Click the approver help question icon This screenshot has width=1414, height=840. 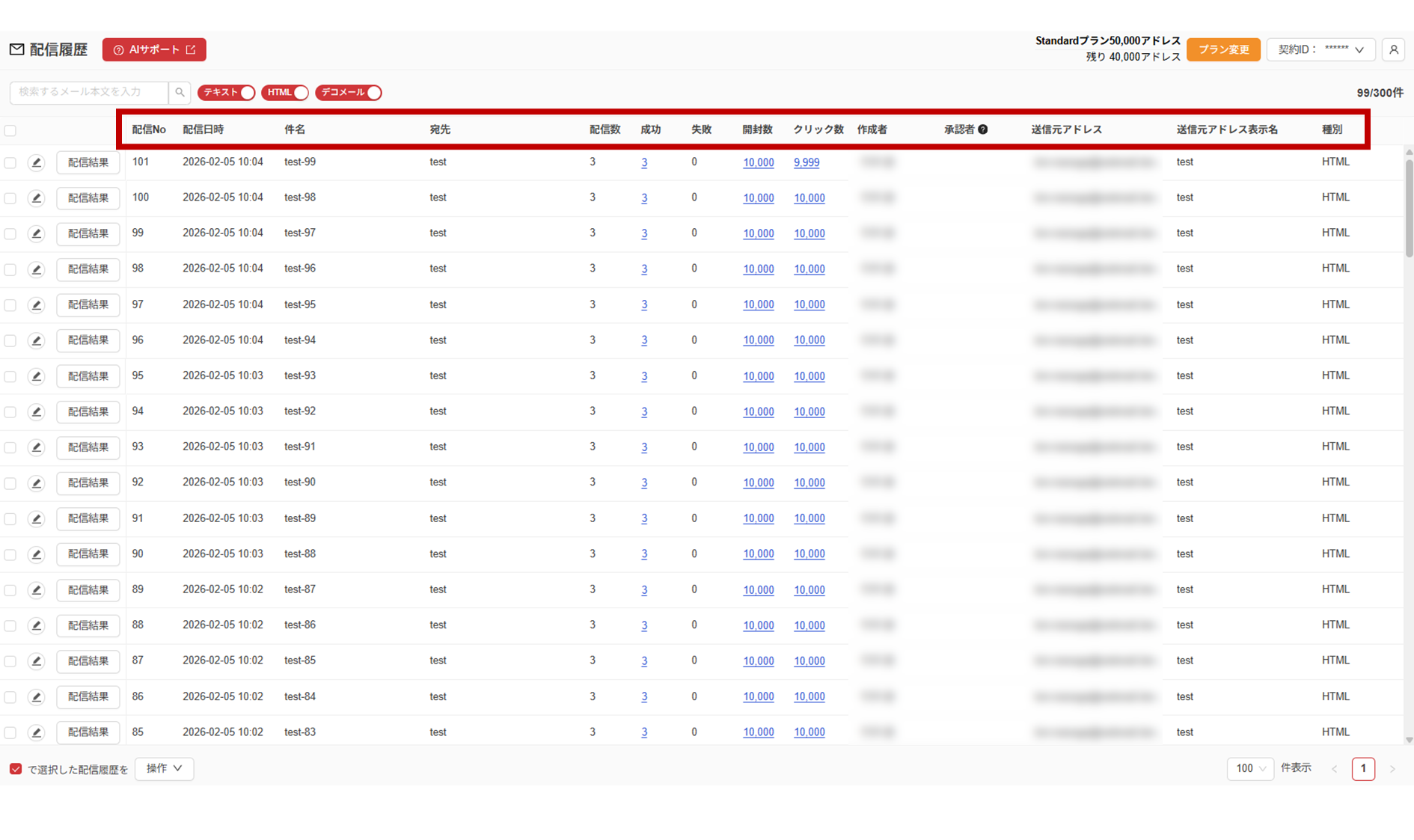983,129
